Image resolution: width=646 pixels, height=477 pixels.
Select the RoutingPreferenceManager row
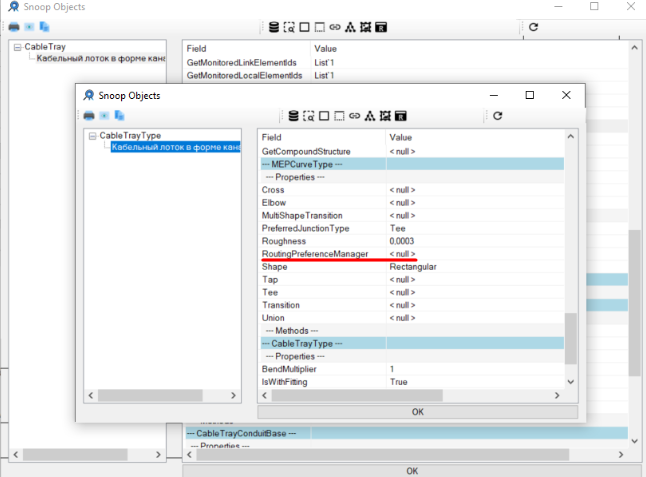pyautogui.click(x=412, y=254)
